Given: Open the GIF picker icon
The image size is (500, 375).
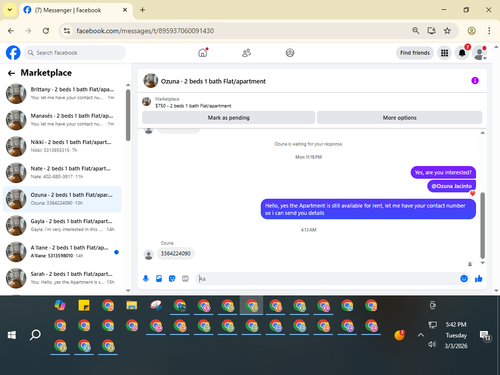Looking at the screenshot, I should click(185, 279).
